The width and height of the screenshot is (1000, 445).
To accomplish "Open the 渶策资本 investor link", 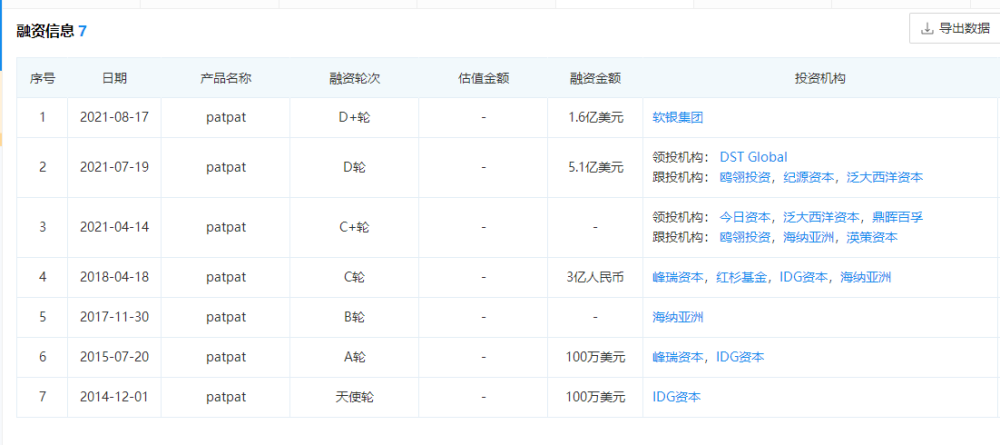I will [x=872, y=237].
